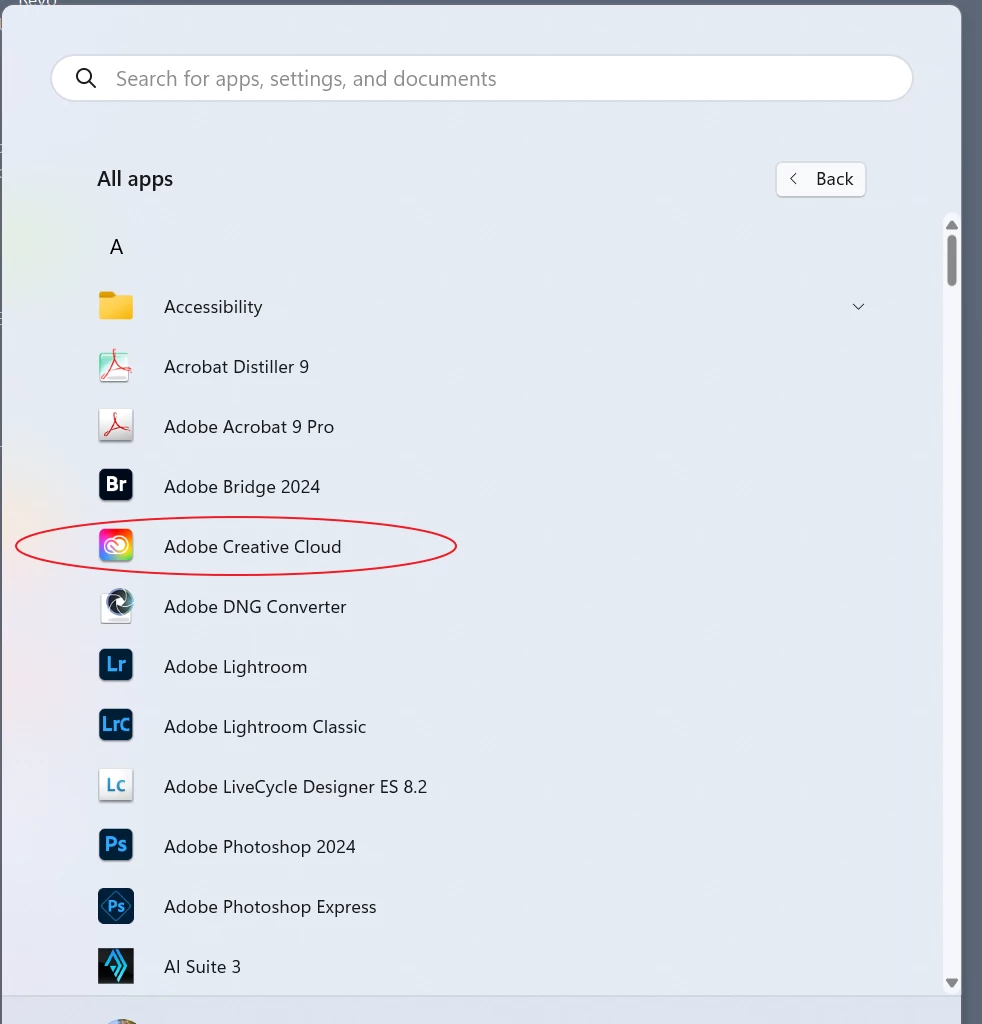
Task: Go back using the Back button
Action: (x=821, y=179)
